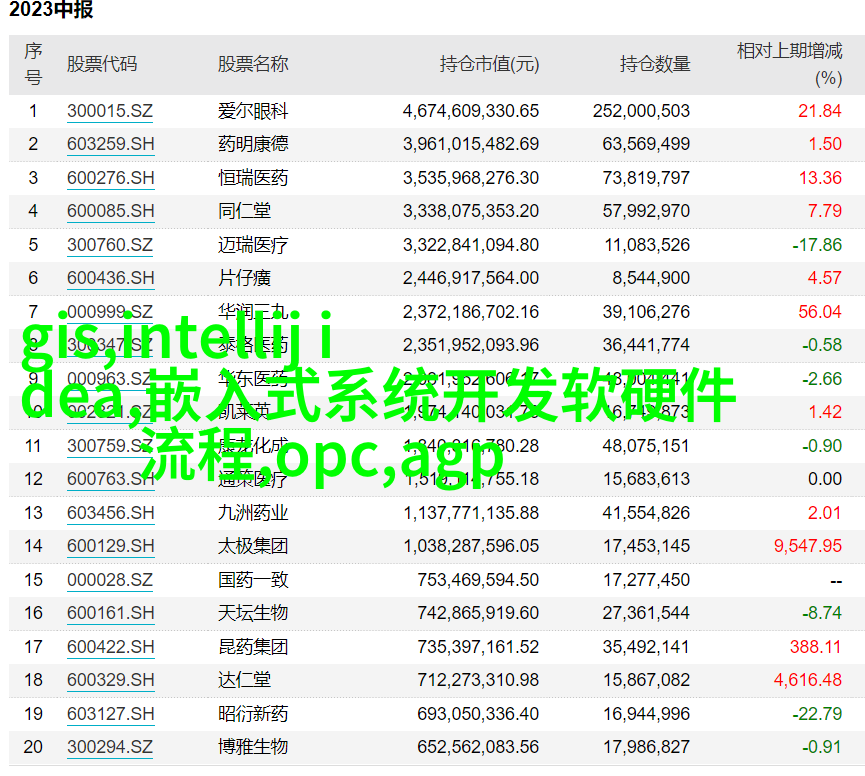
Task: Click stock name 天坛生物
Action: (253, 613)
